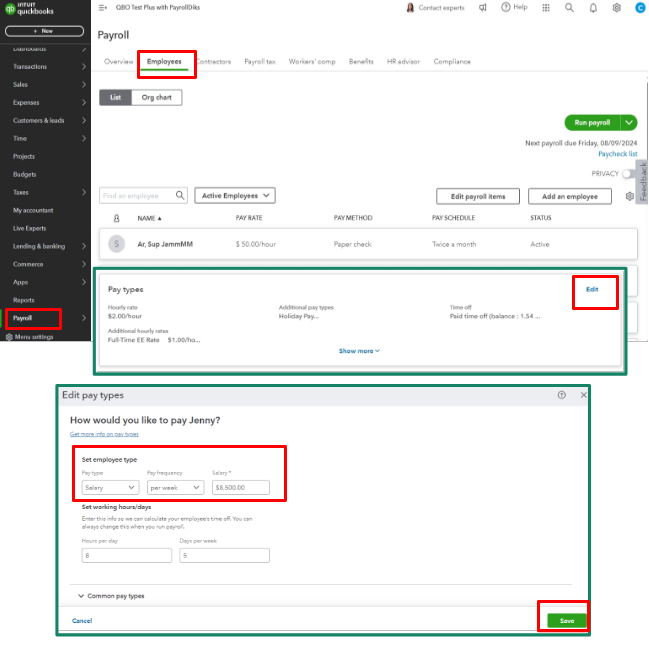Switch to Org chart view
Viewport: 649px width, 651px height.
(157, 98)
